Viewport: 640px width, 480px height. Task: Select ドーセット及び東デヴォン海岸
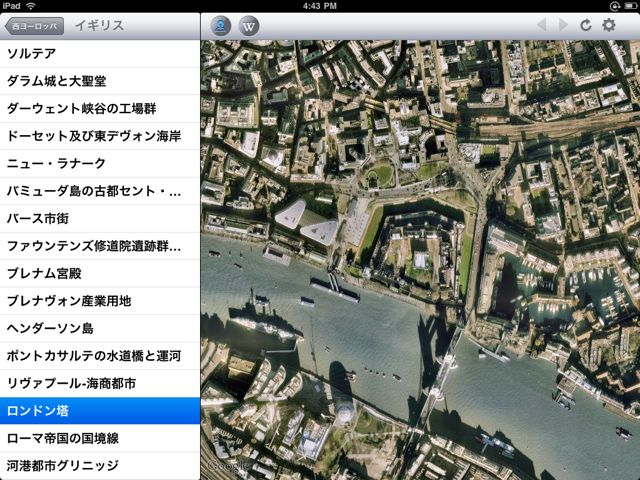point(100,136)
